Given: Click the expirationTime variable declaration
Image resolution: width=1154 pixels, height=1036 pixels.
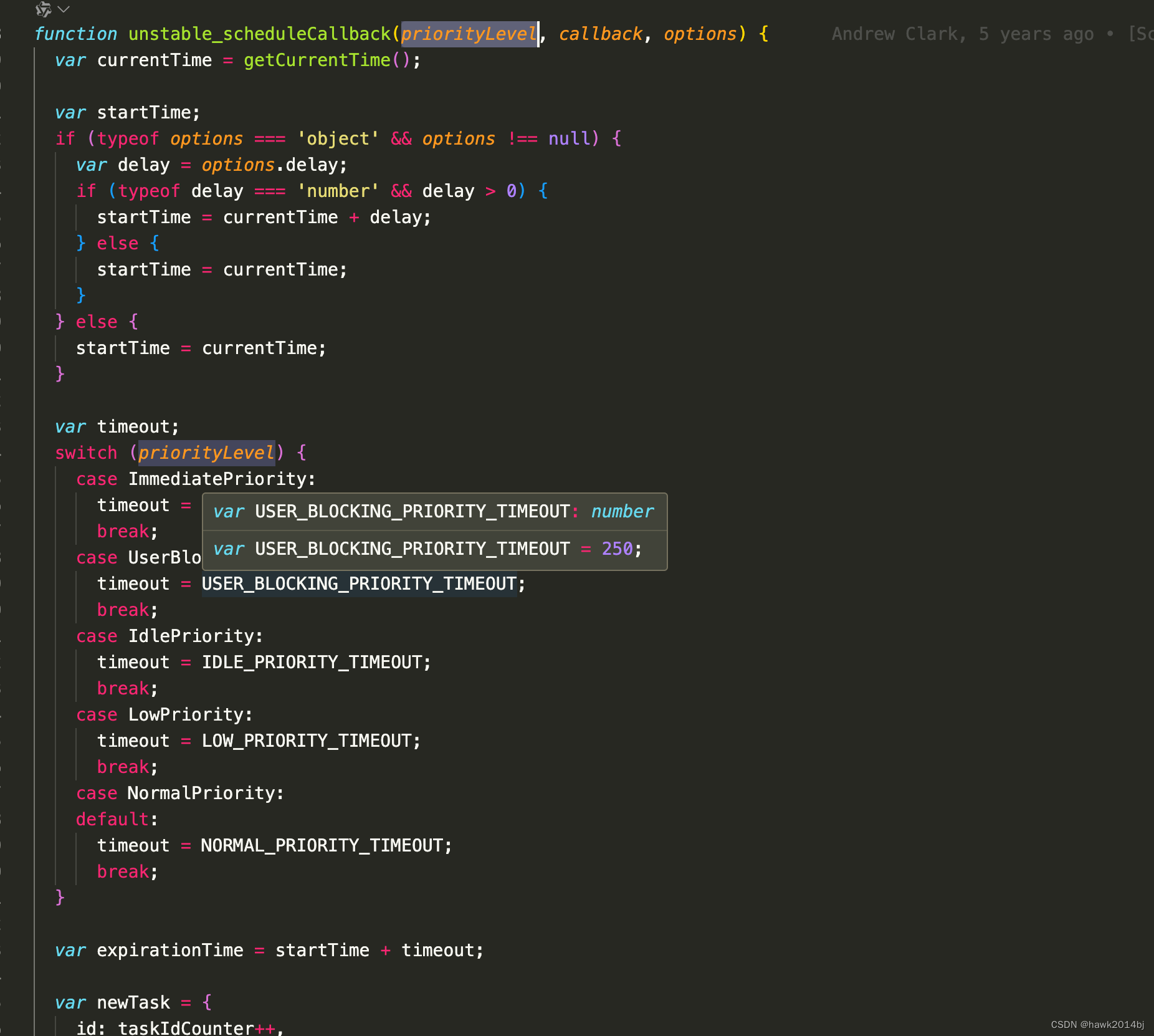Looking at the screenshot, I should [169, 950].
